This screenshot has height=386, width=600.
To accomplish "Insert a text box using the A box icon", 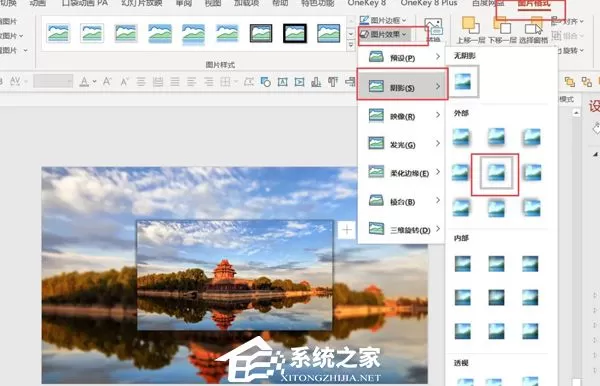I will (282, 81).
